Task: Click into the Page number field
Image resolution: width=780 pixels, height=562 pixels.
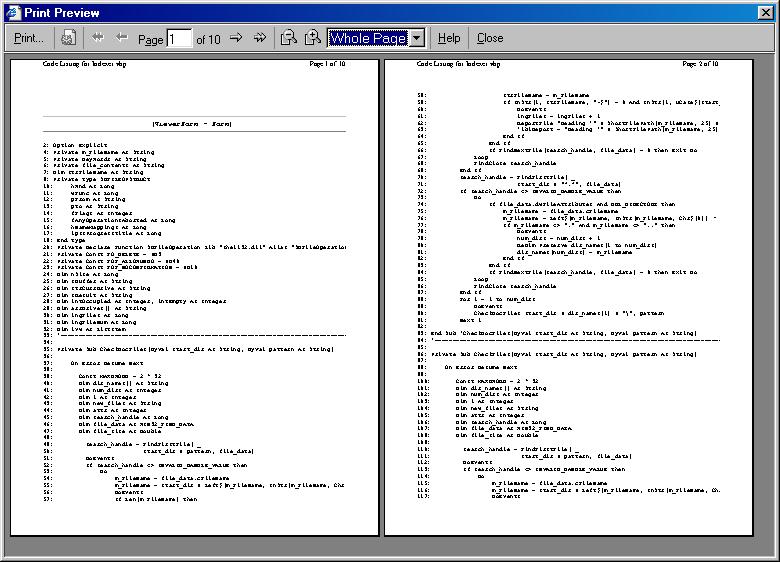Action: (179, 39)
